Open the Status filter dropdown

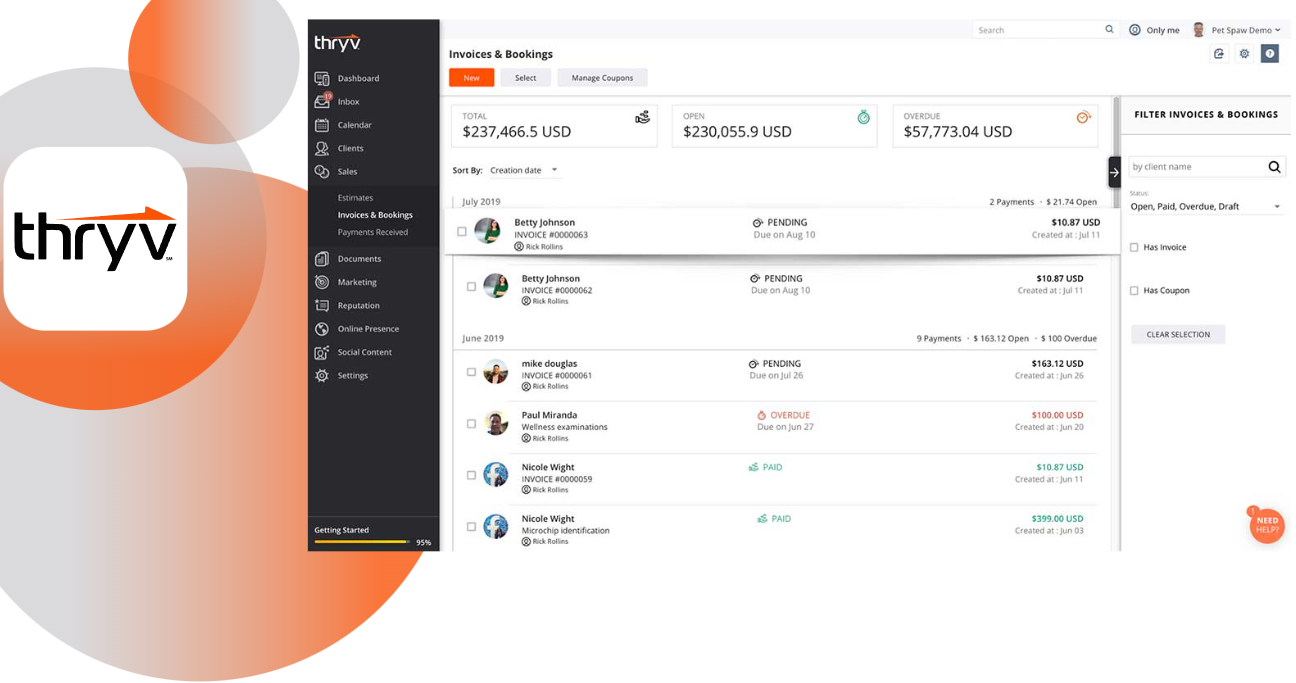[1205, 206]
